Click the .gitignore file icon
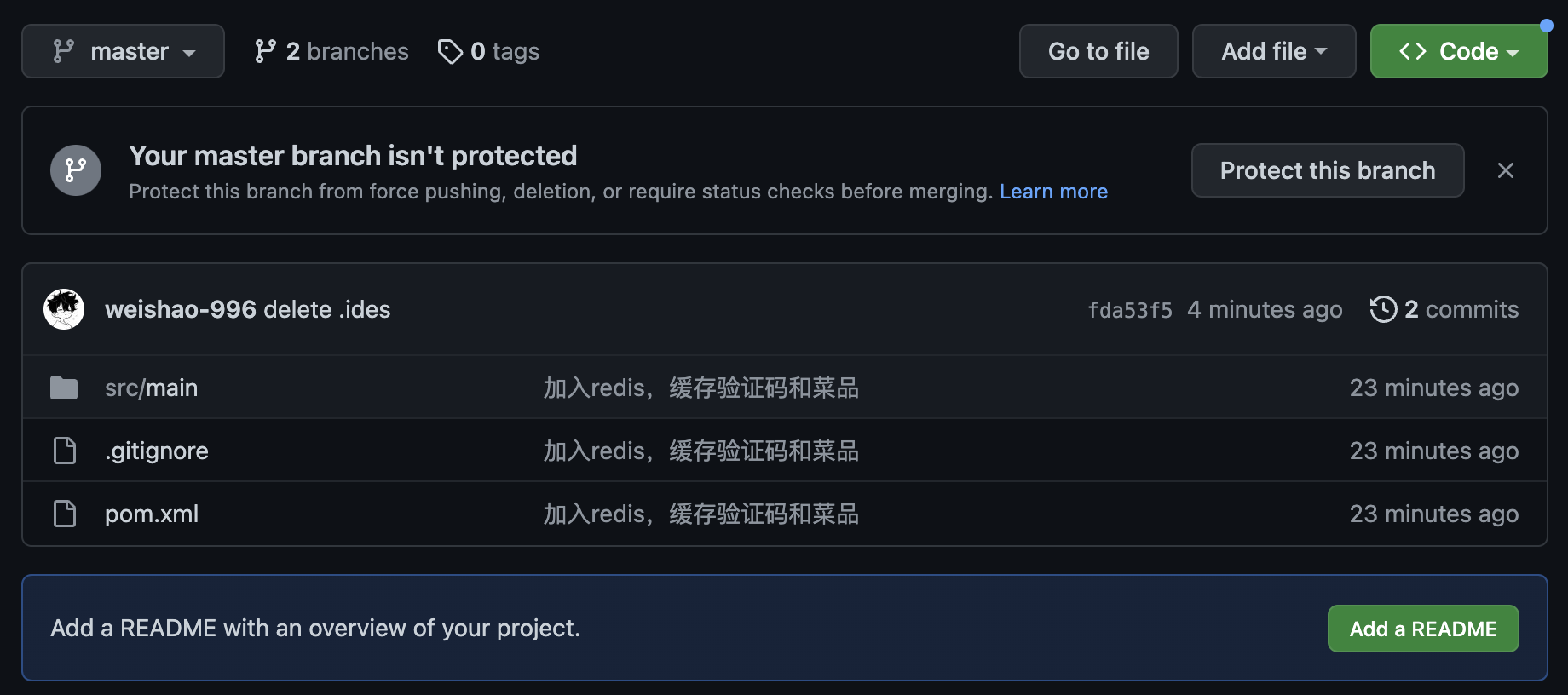This screenshot has height=695, width=1568. pos(65,451)
